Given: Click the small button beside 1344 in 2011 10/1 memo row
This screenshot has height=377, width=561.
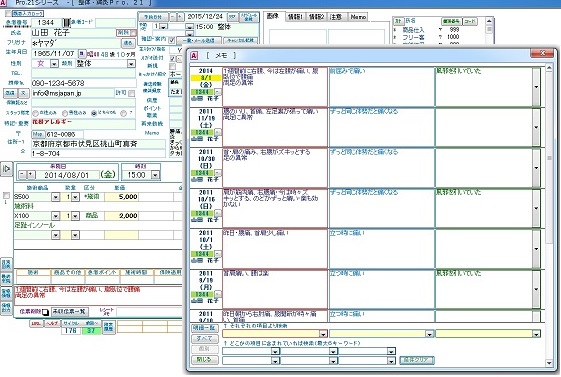Looking at the screenshot, I should pos(217,254).
